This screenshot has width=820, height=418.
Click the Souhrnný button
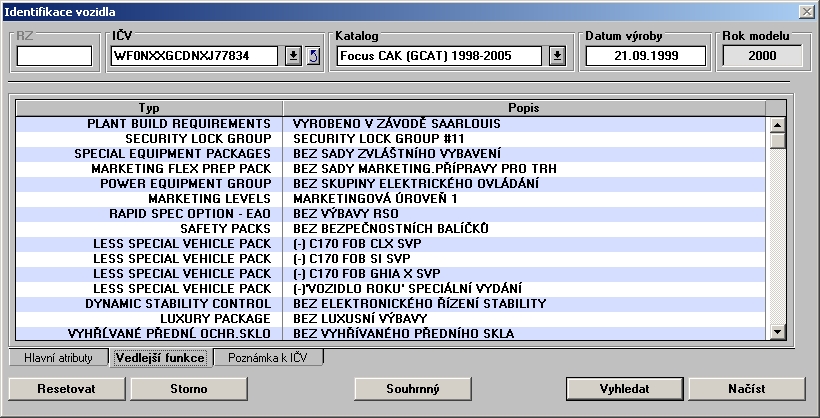[x=412, y=387]
